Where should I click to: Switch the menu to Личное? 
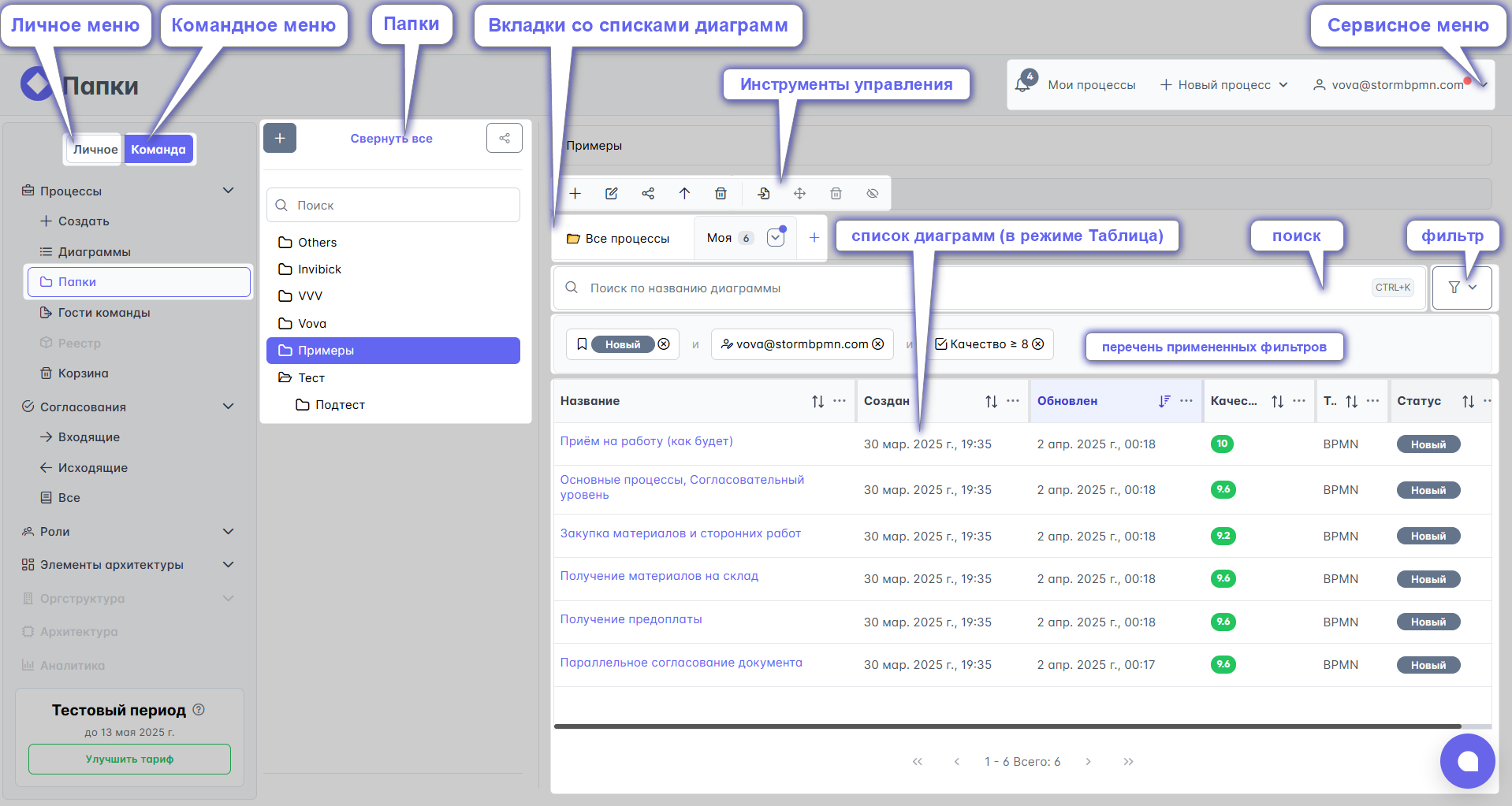point(95,149)
